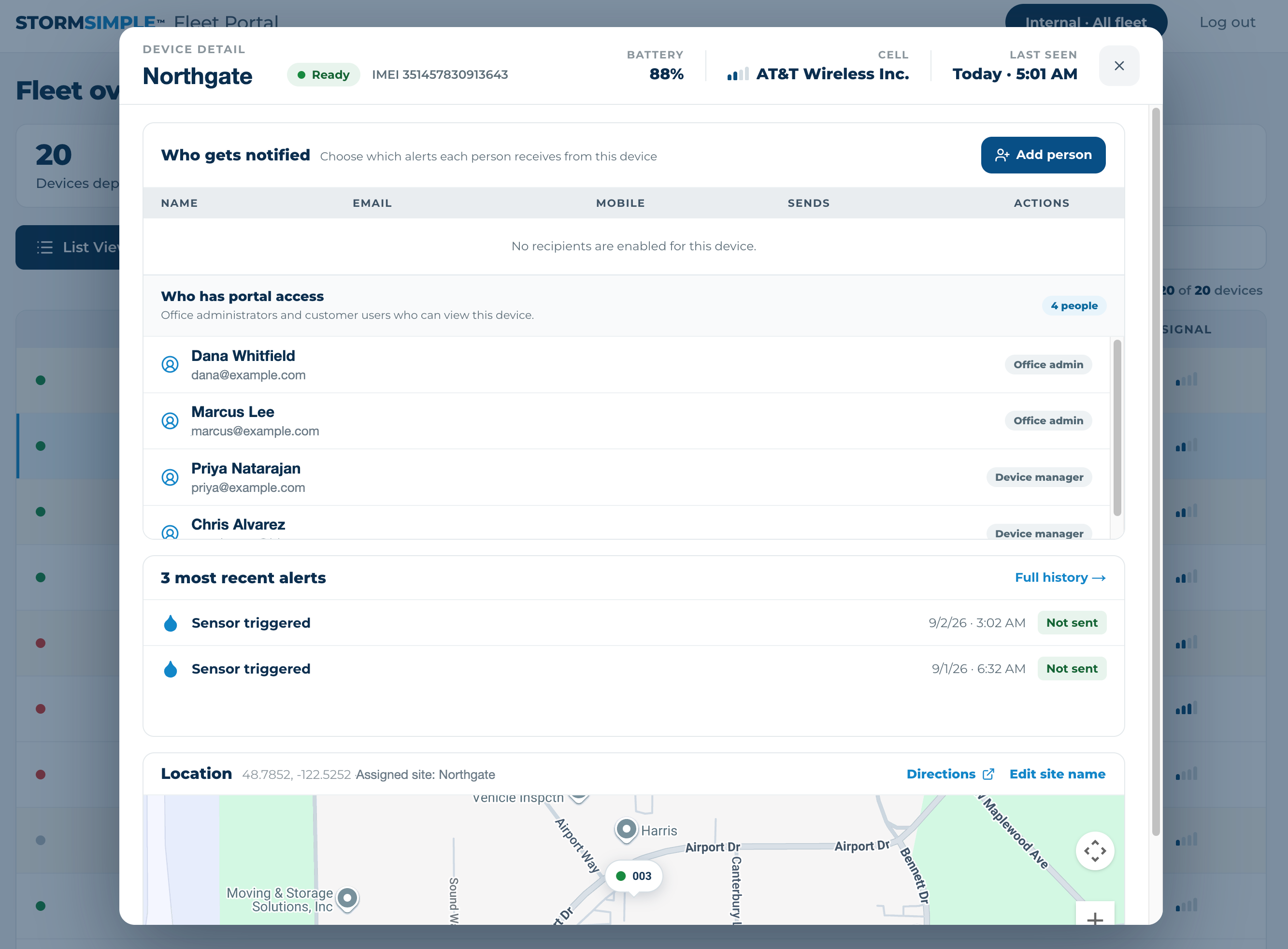Click the first Sensor triggered alert row
The width and height of the screenshot is (1288, 949).
pos(633,623)
